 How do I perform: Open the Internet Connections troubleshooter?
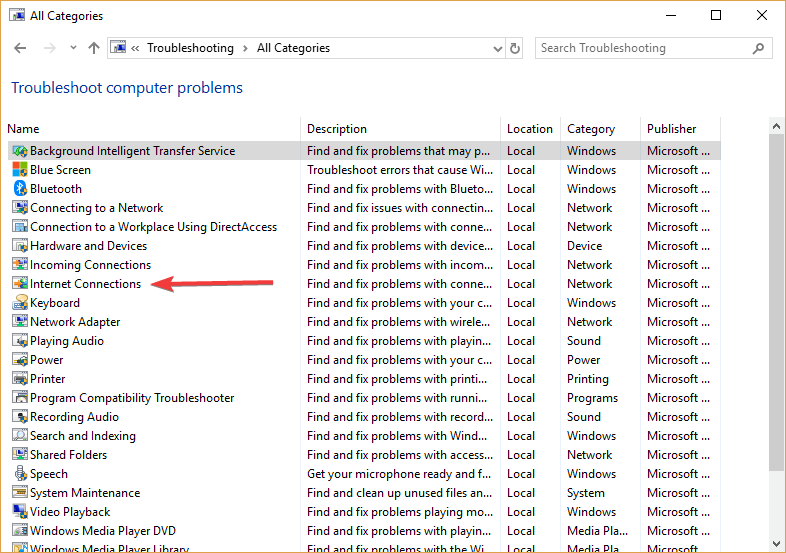coord(85,284)
